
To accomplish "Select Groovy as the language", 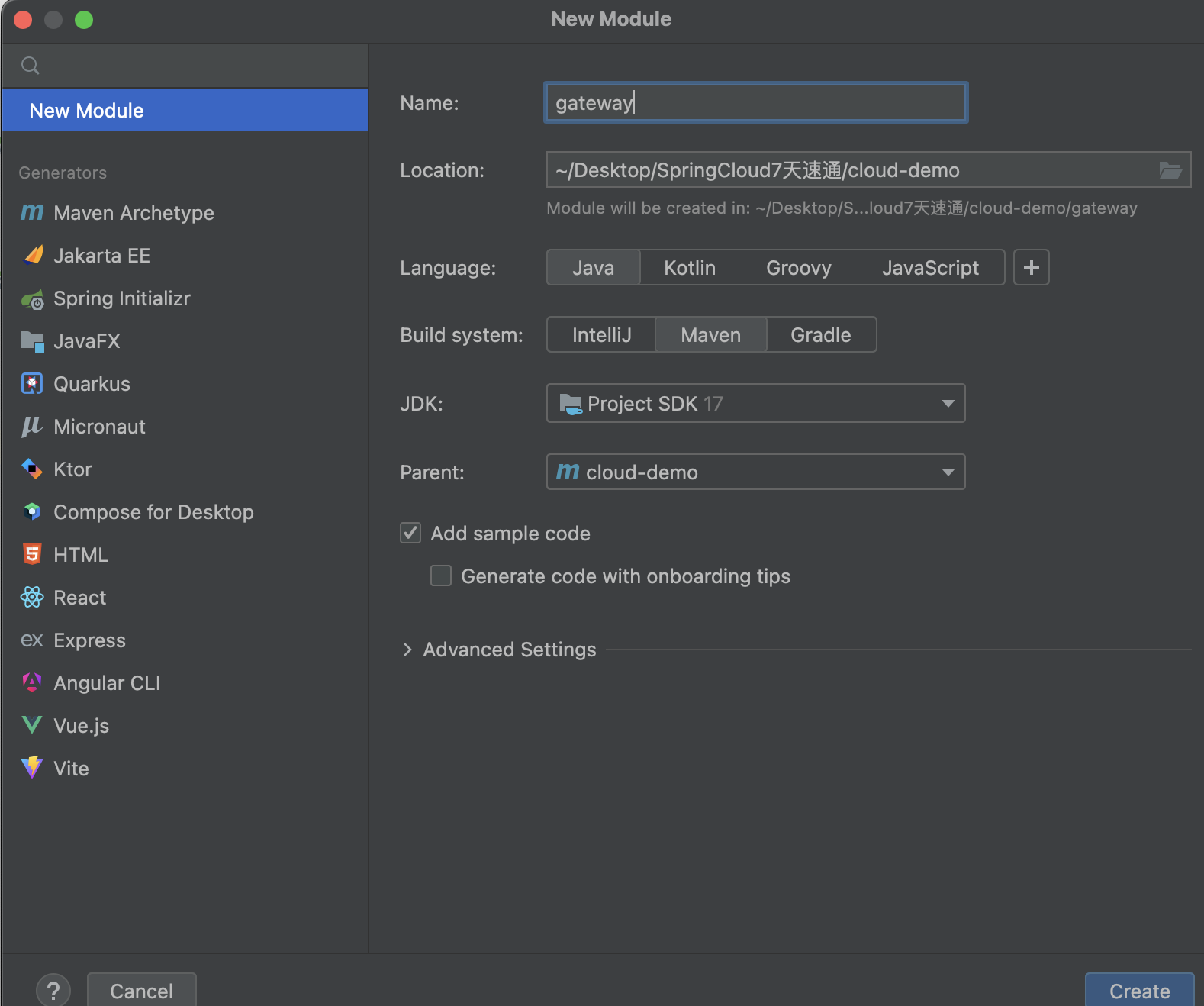I will click(799, 267).
